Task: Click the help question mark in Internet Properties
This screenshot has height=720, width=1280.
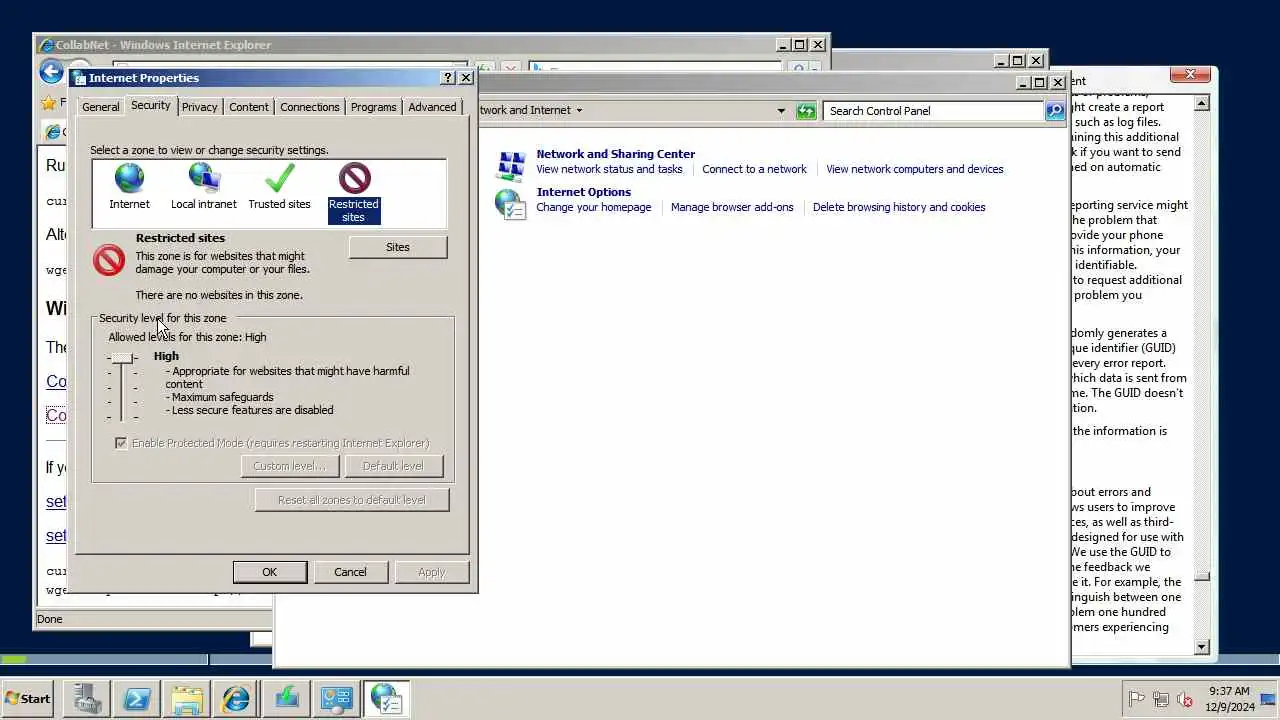Action: tap(447, 78)
